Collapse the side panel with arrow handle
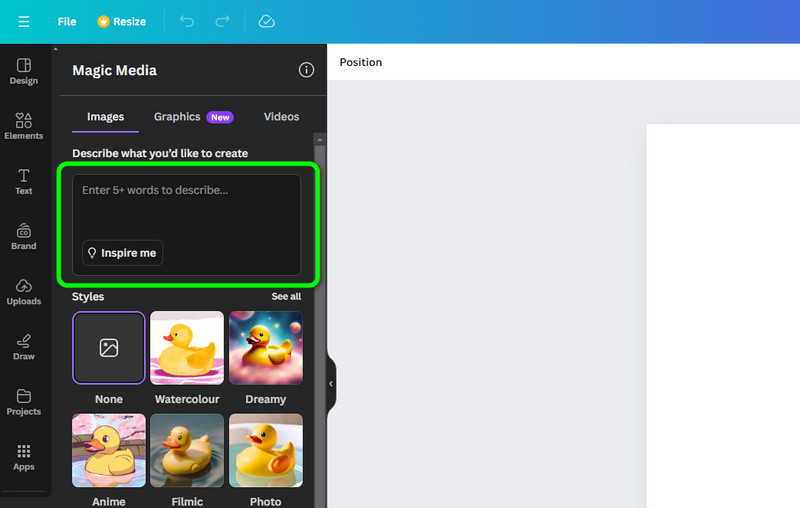Viewport: 800px width, 508px height. pyautogui.click(x=331, y=384)
